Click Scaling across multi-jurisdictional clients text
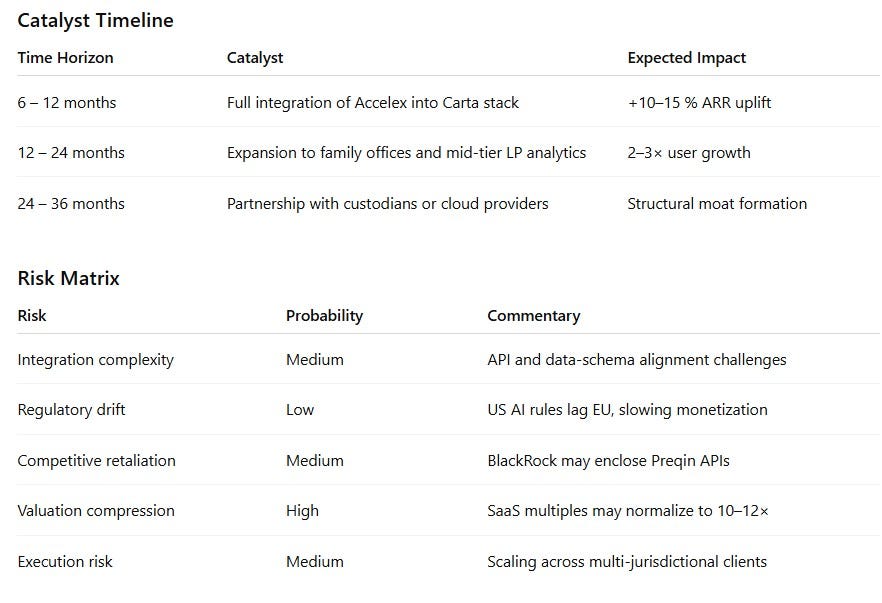882x603 pixels. (x=627, y=561)
